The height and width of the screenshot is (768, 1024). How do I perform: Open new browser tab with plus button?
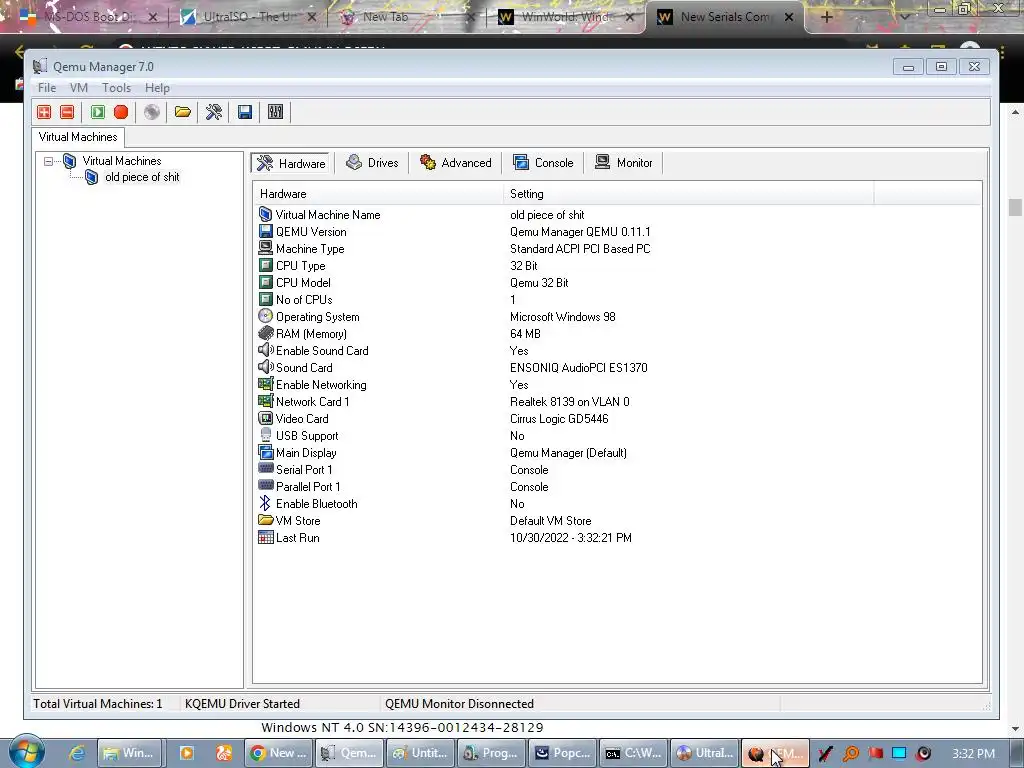826,17
